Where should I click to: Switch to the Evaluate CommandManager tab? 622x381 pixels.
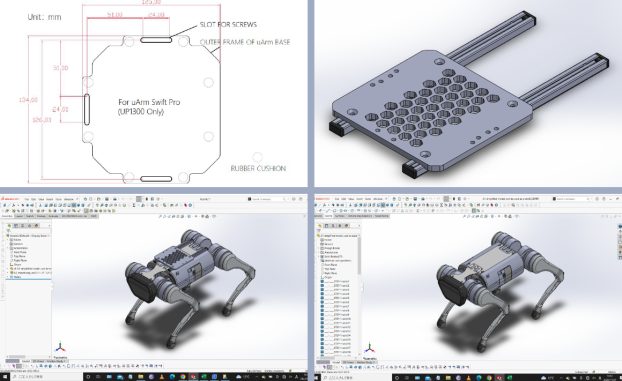pos(53,216)
